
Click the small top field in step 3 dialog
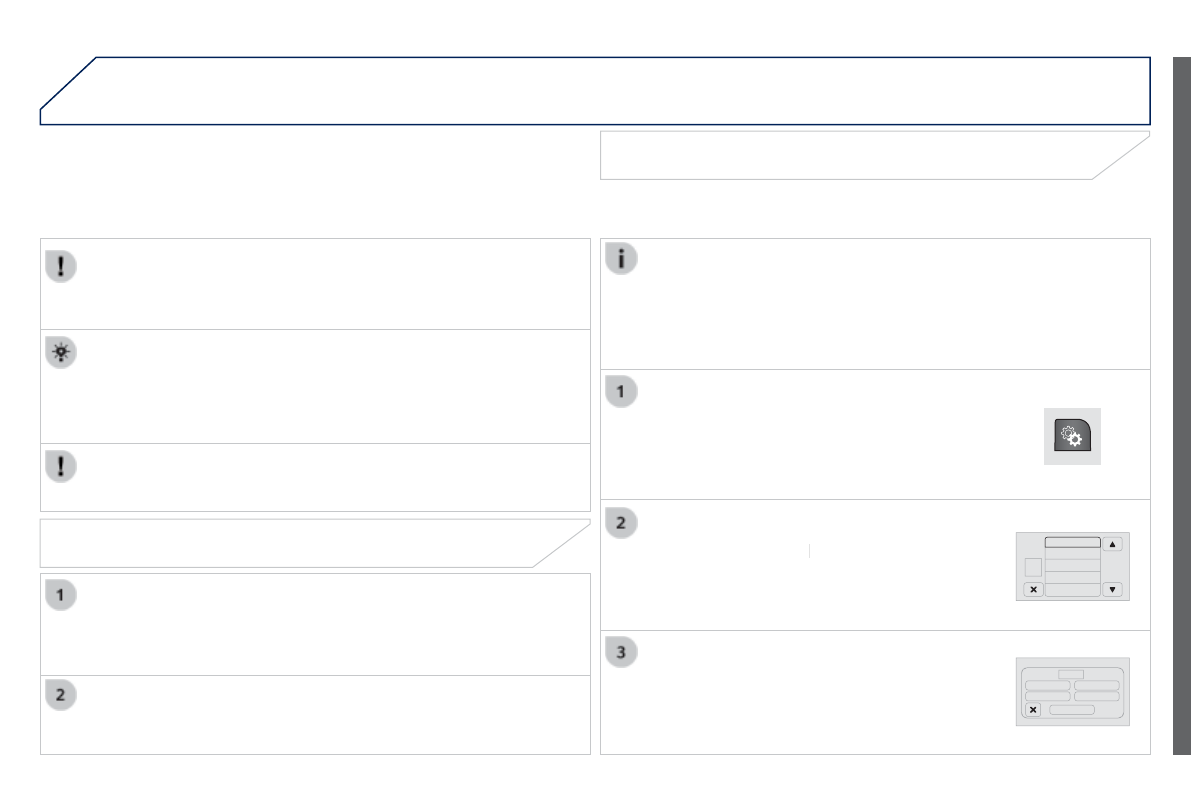1071,674
